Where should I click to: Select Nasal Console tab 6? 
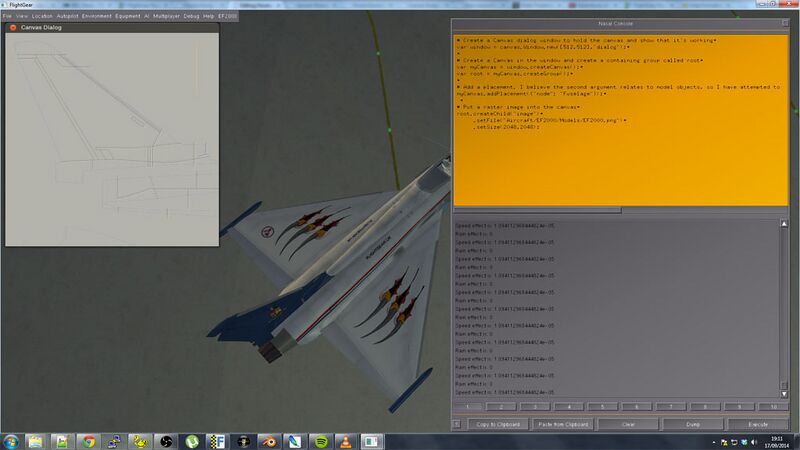637,407
